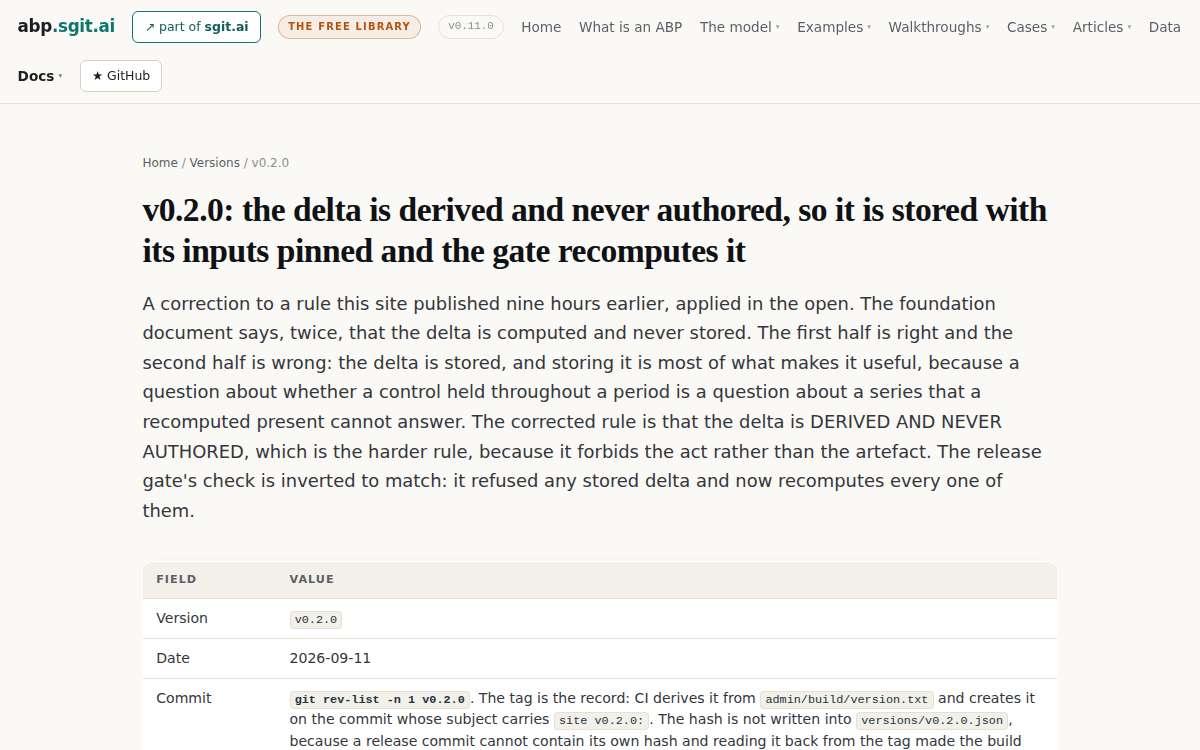This screenshot has width=1200, height=750.
Task: Expand the Cases dropdown
Action: pyautogui.click(x=1031, y=27)
